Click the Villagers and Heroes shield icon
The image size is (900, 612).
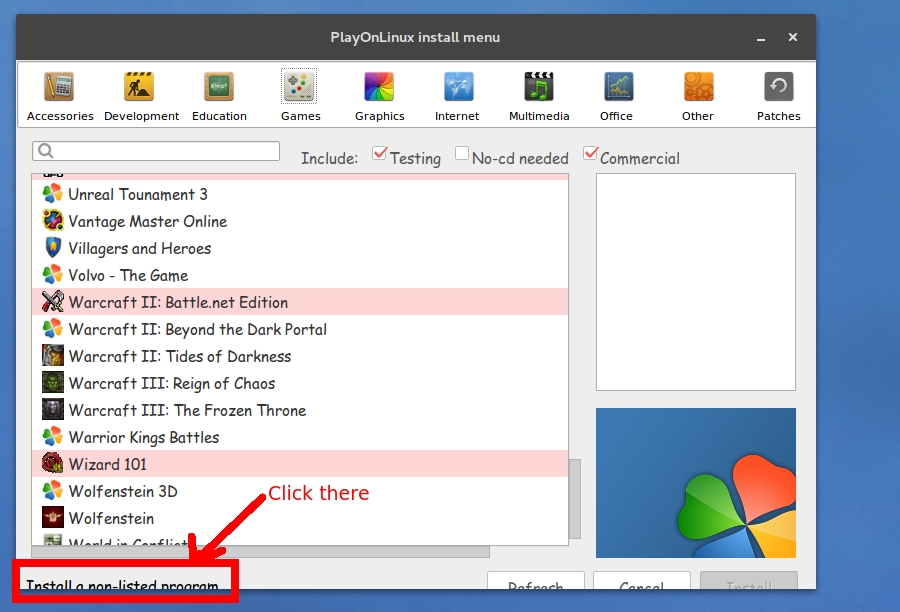52,247
